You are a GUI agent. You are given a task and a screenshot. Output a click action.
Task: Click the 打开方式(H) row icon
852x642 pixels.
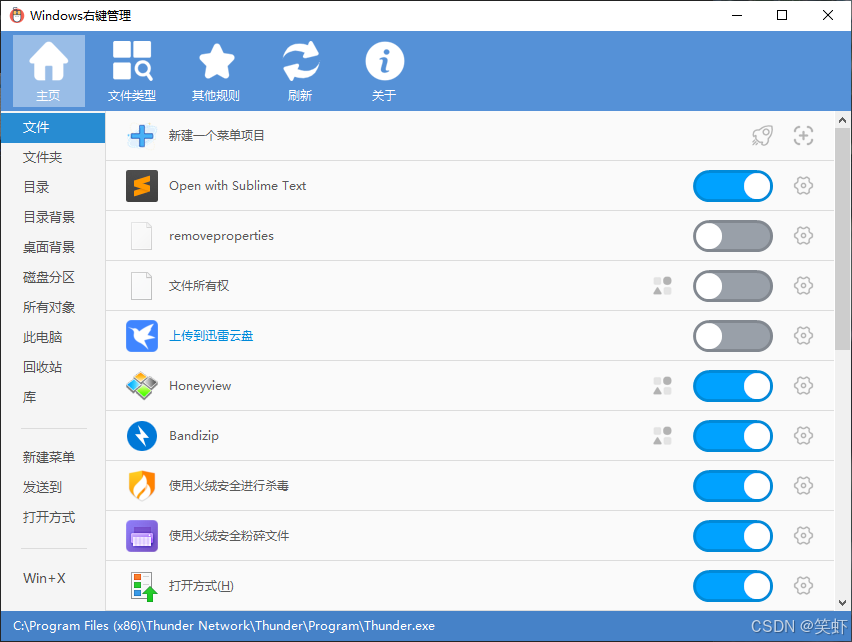click(x=144, y=587)
